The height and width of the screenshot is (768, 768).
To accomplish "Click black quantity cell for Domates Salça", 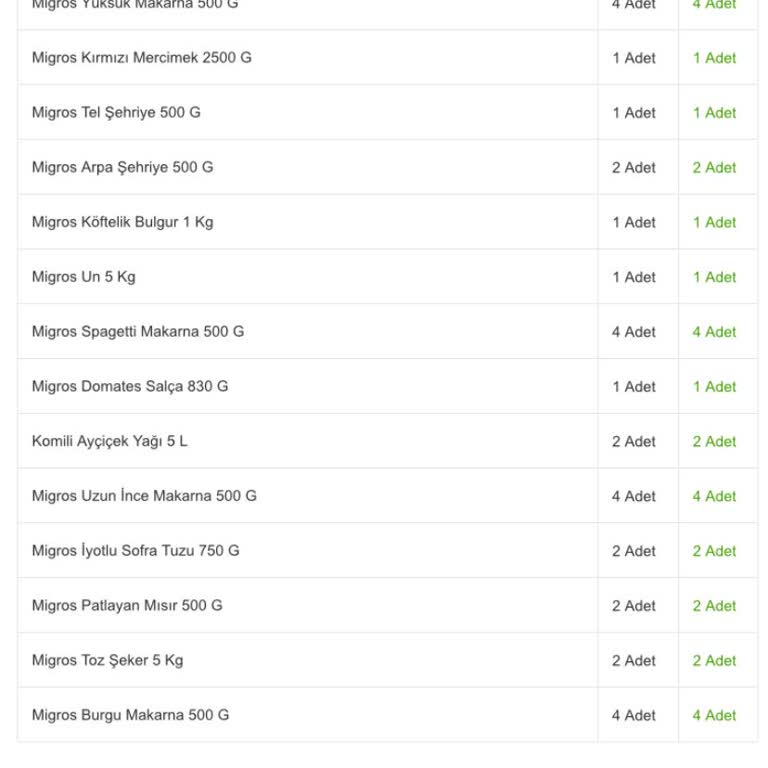I will tap(634, 387).
